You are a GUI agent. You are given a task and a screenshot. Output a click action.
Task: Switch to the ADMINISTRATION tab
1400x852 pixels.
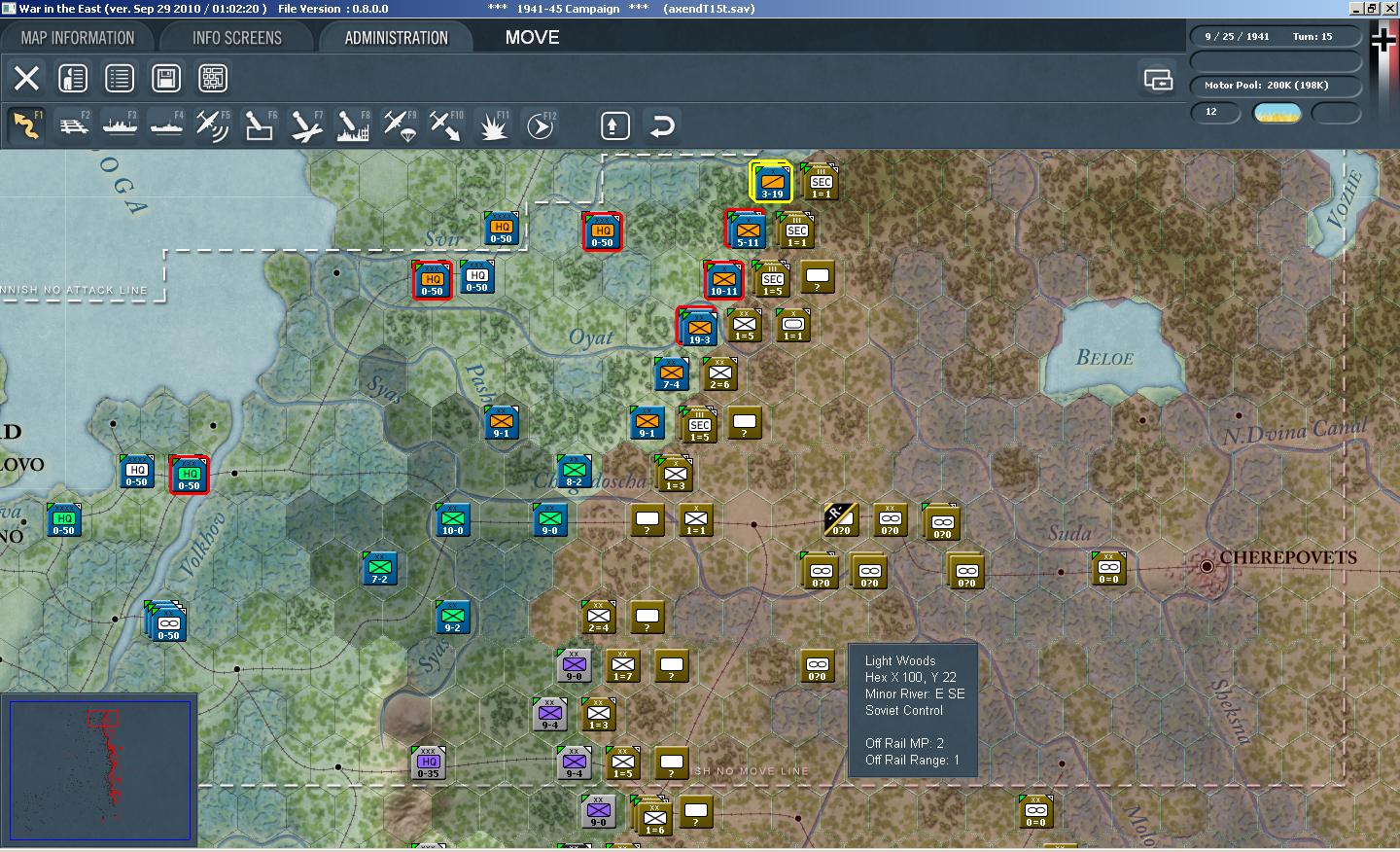point(396,38)
